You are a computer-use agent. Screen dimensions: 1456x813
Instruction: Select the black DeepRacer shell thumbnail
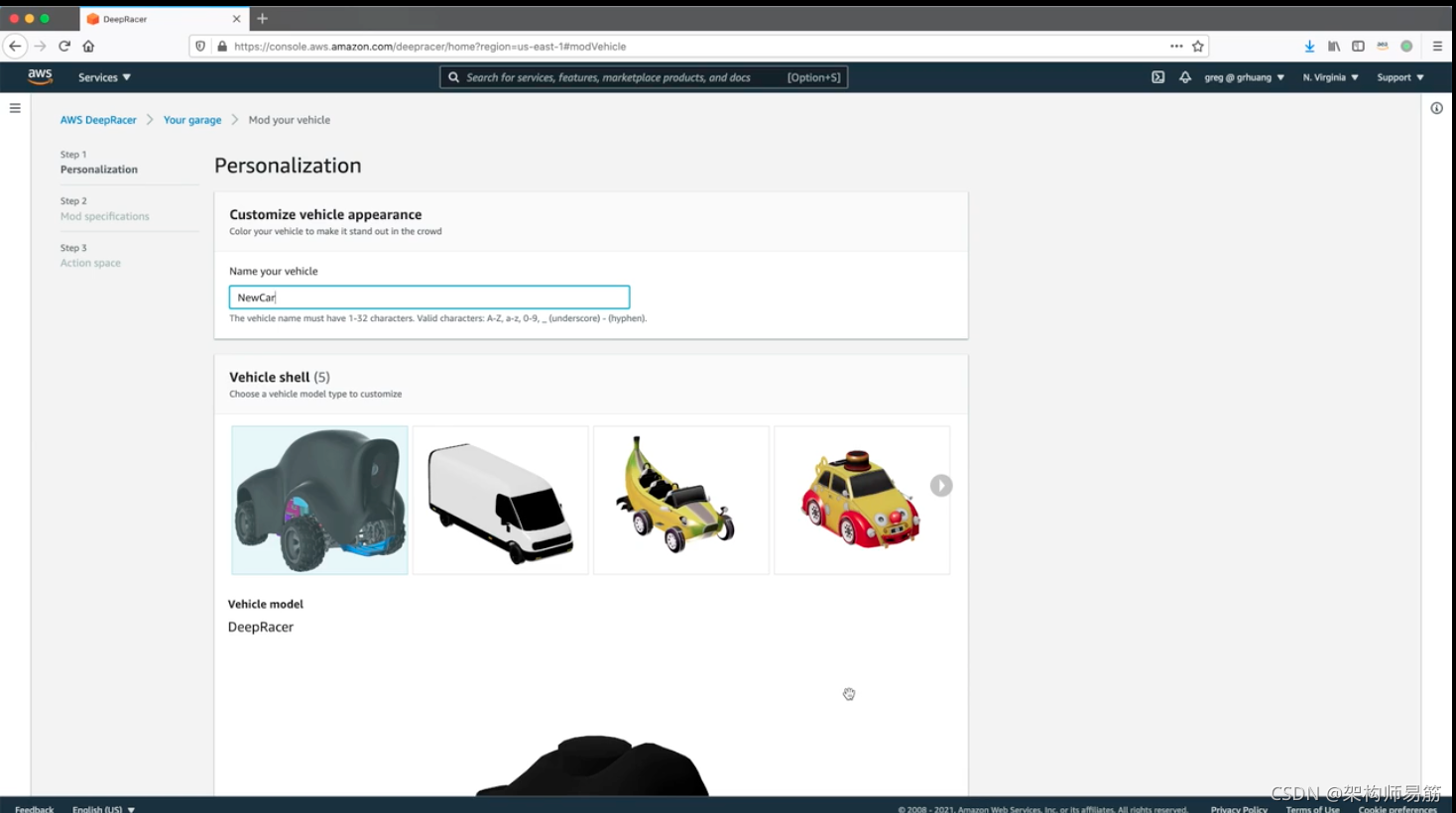[319, 500]
